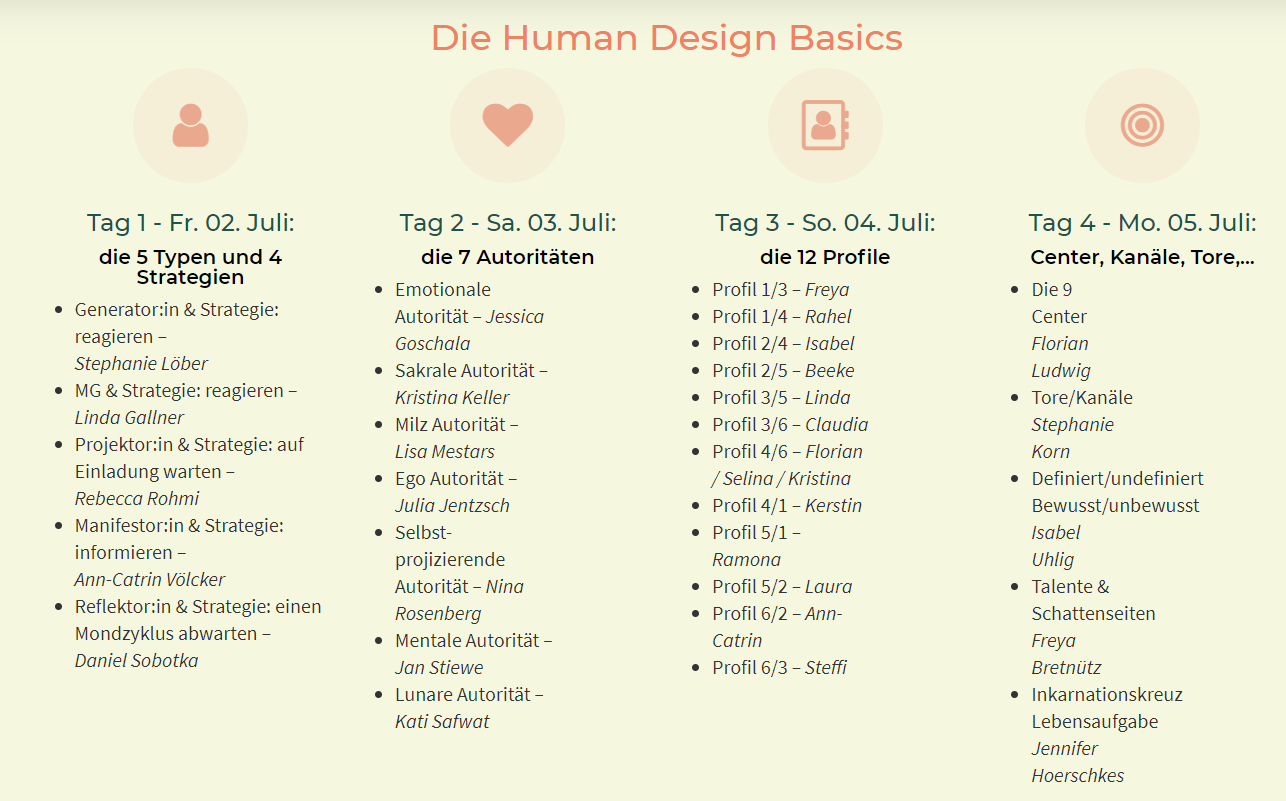Click the 'die 7 Autoritäten' subtitle
Screen dimensions: 1286x801
[x=508, y=257]
